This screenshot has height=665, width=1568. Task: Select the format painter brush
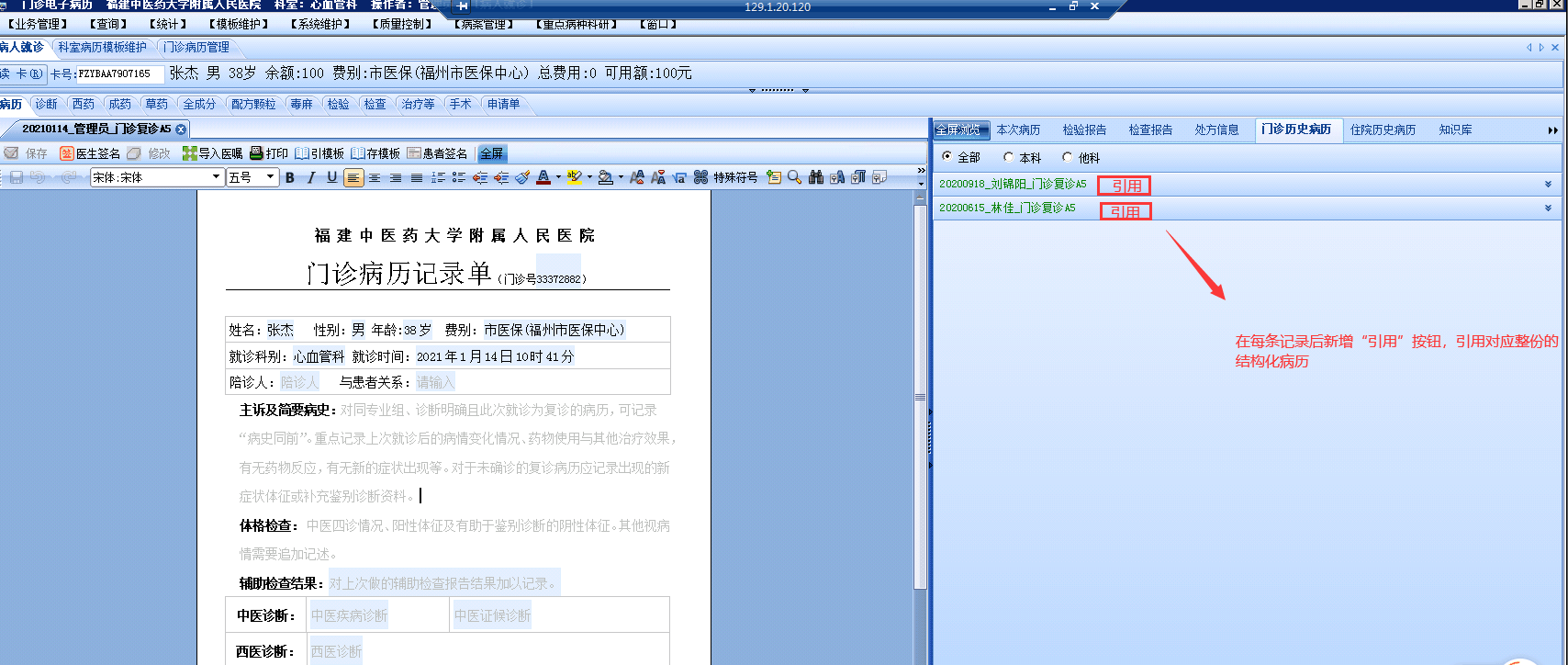pos(522,177)
